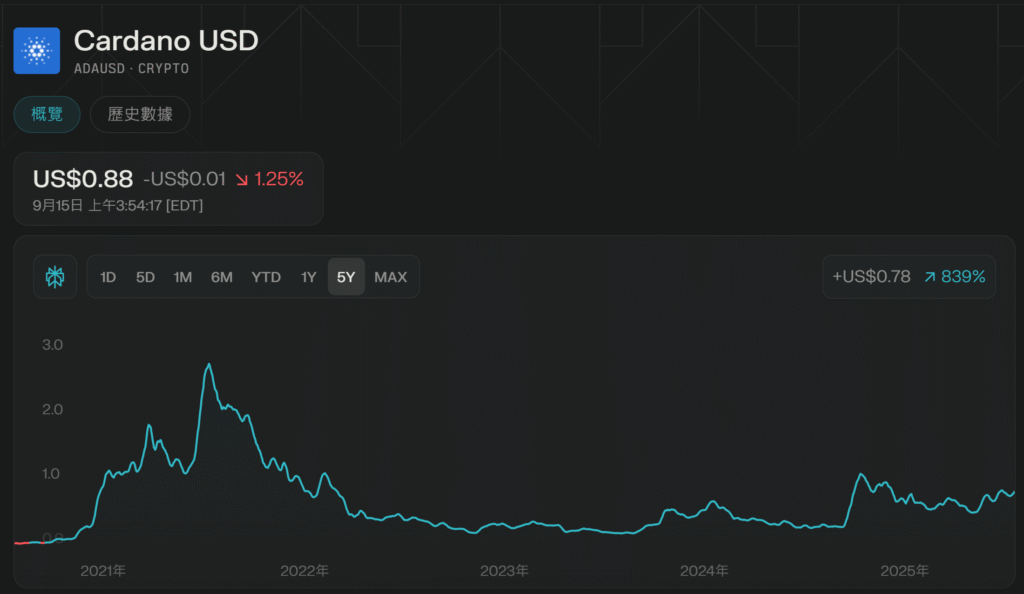Click the red down-arrow price change icon
The width and height of the screenshot is (1024, 594).
(242, 180)
